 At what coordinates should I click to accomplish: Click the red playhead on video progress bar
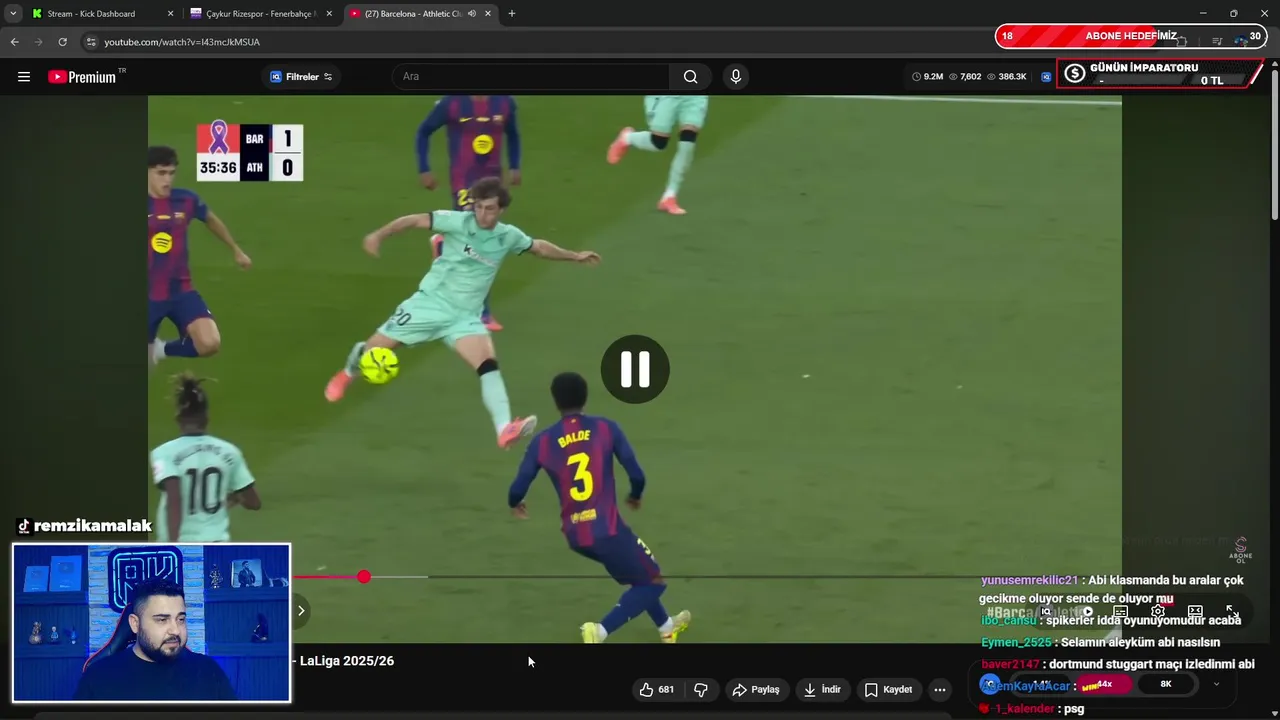pyautogui.click(x=364, y=577)
